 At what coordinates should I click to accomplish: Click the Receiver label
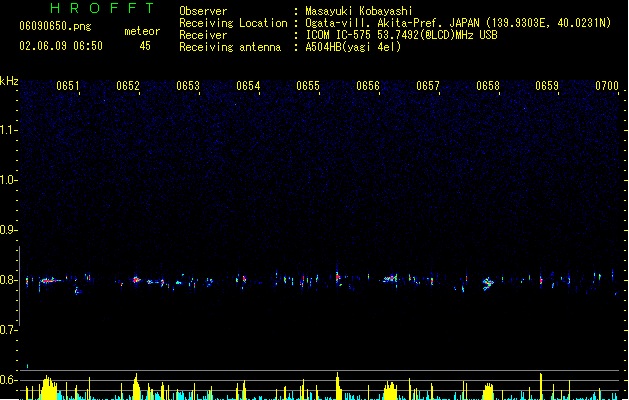tap(203, 35)
